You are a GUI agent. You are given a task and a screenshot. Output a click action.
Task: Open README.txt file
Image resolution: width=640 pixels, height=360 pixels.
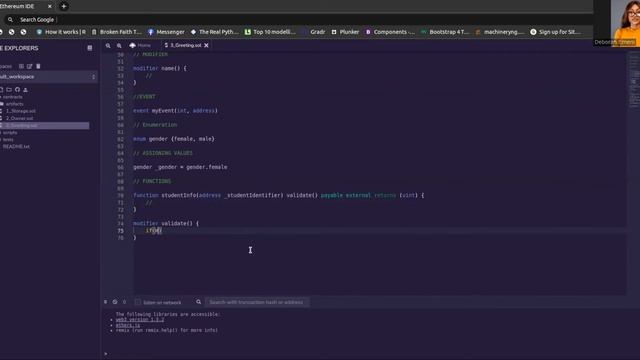click(x=16, y=147)
